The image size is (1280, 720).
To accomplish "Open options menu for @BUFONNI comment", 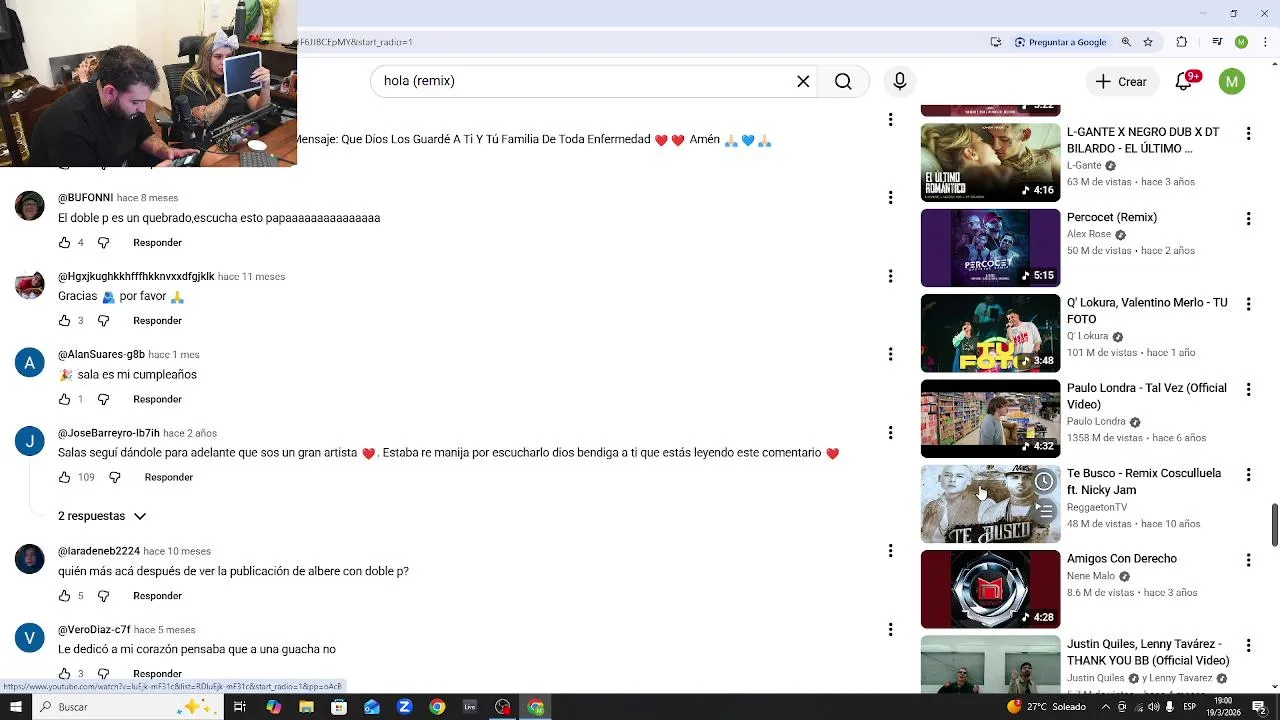I will click(890, 198).
